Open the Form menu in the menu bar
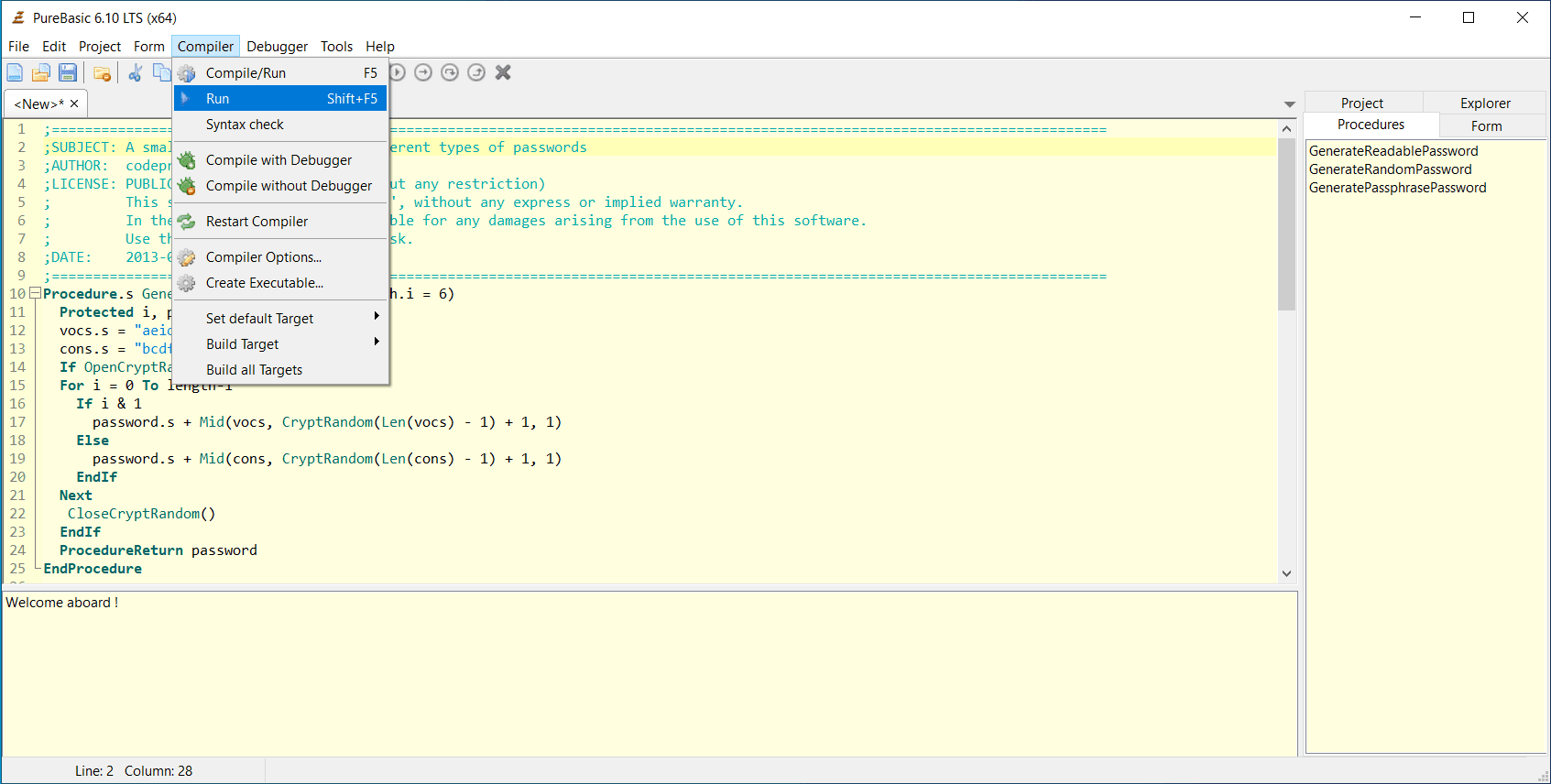The width and height of the screenshot is (1551, 784). (x=149, y=46)
